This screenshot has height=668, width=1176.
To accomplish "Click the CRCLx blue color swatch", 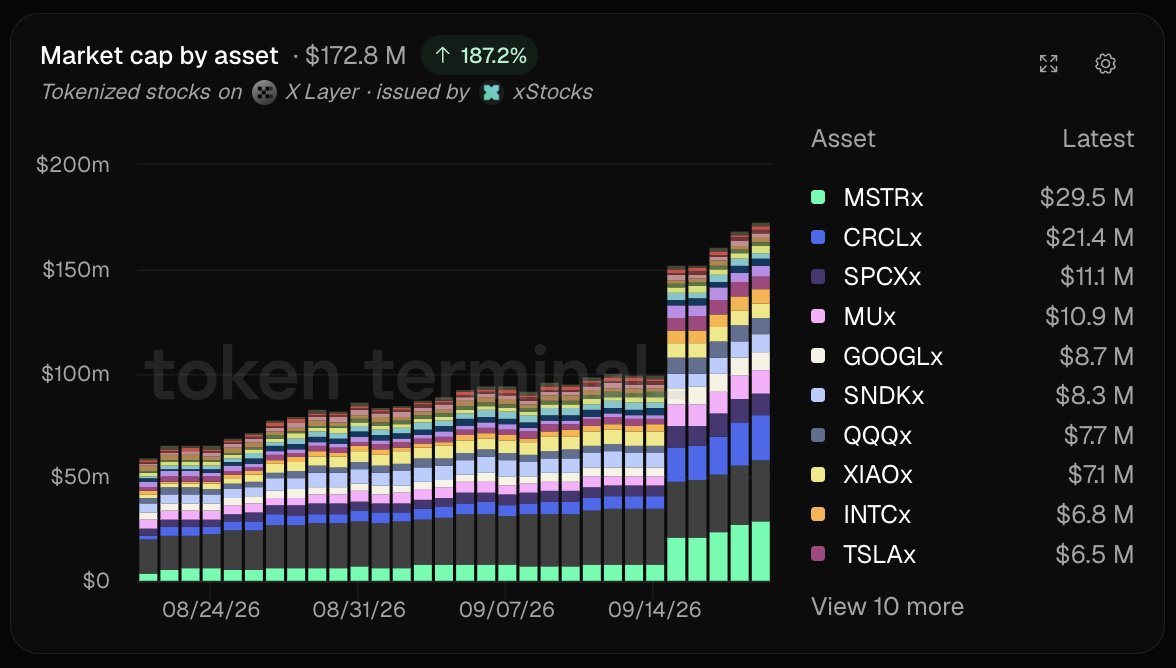I will click(818, 237).
